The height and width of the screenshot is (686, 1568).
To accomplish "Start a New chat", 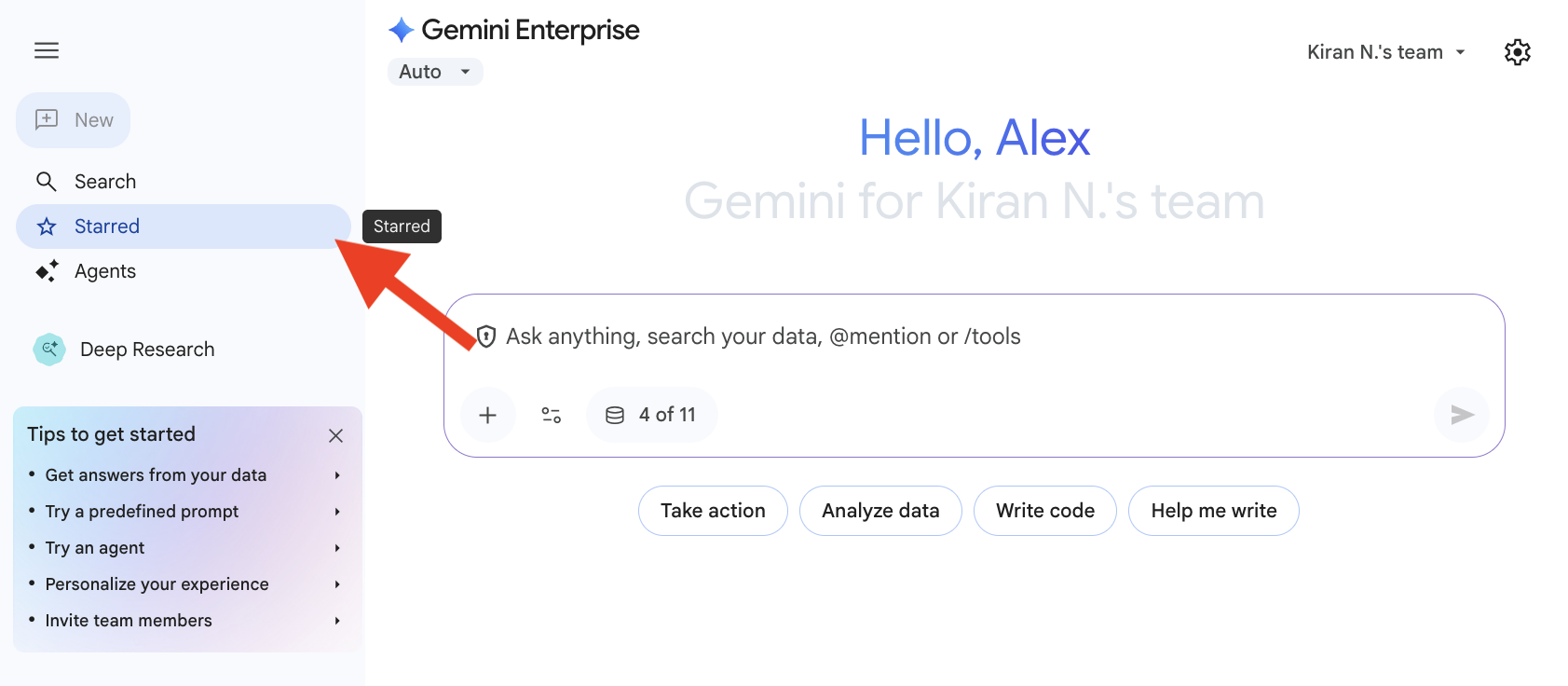I will [x=74, y=119].
